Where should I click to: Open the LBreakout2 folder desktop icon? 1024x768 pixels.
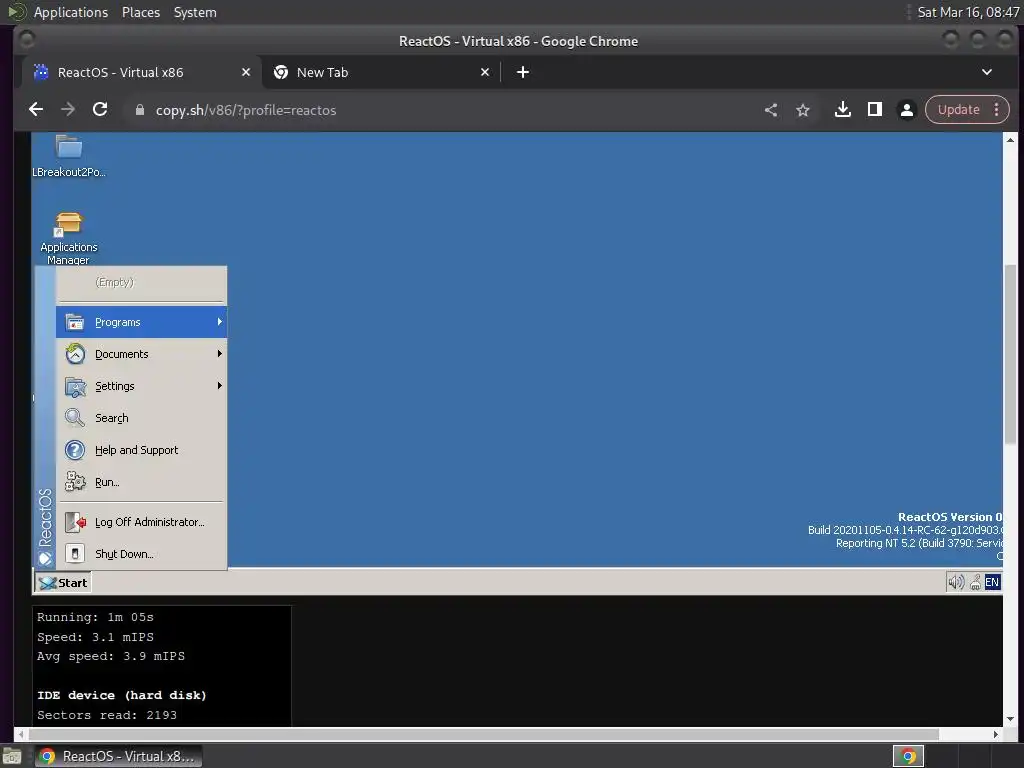[x=69, y=156]
